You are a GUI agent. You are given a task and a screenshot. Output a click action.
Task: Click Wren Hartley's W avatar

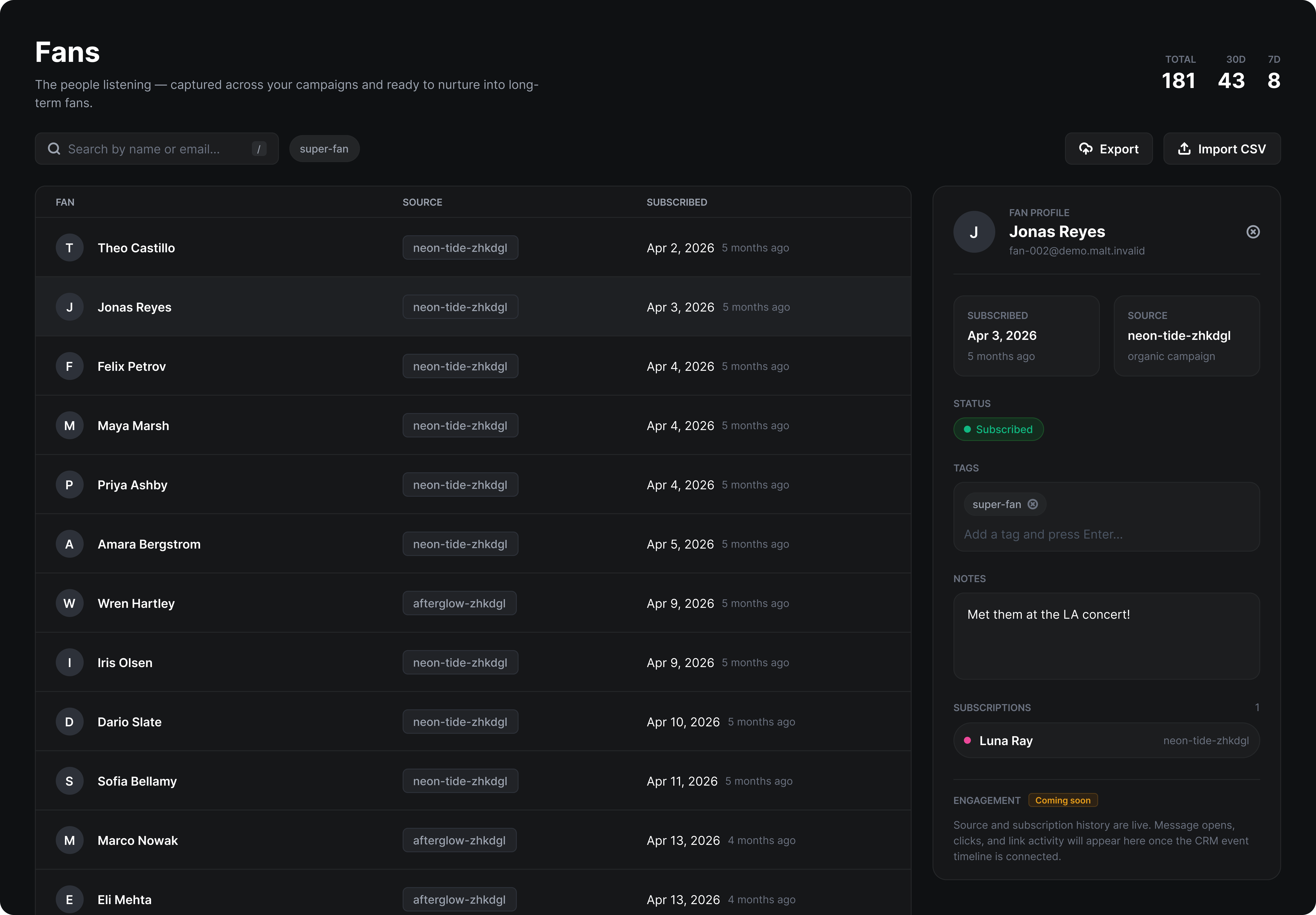click(x=69, y=603)
